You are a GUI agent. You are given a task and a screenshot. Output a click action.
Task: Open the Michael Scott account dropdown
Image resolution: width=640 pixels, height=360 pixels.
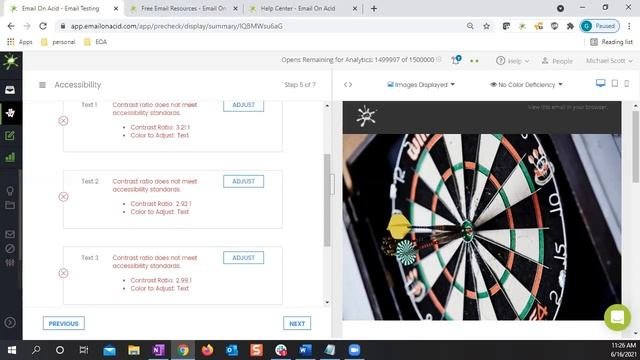609,60
